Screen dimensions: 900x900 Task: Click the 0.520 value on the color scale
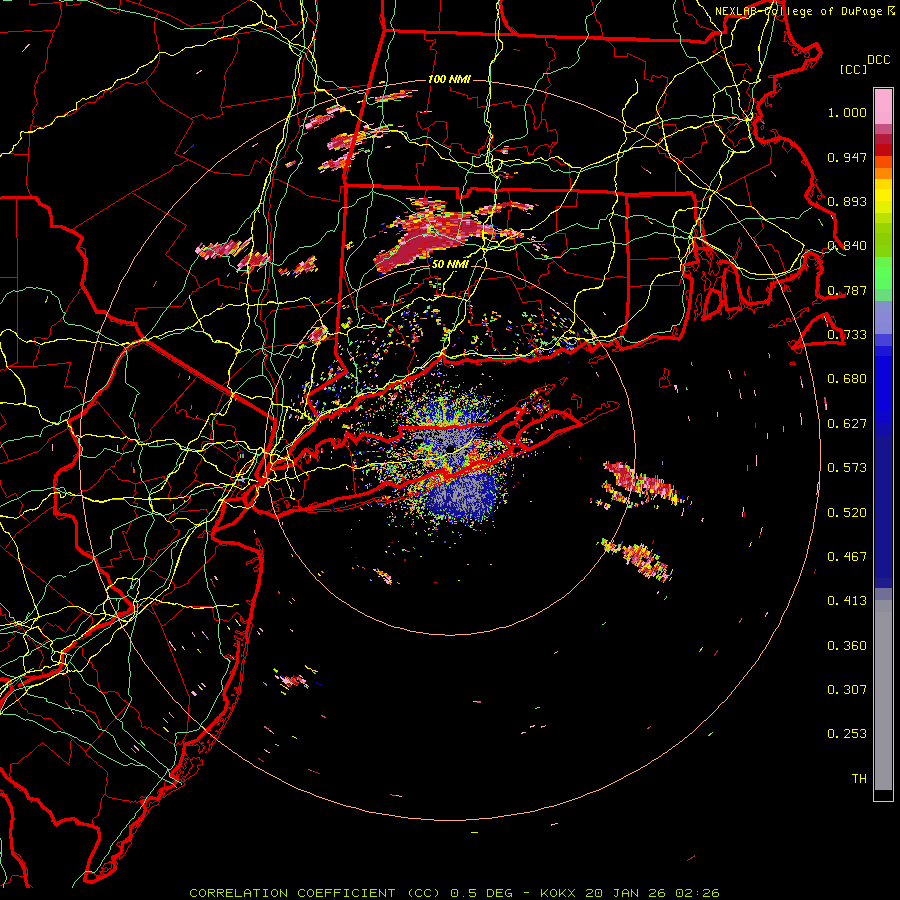click(x=847, y=513)
